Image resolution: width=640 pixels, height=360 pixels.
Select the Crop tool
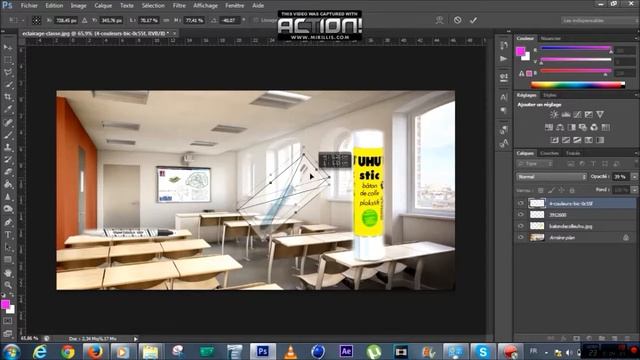pyautogui.click(x=8, y=97)
